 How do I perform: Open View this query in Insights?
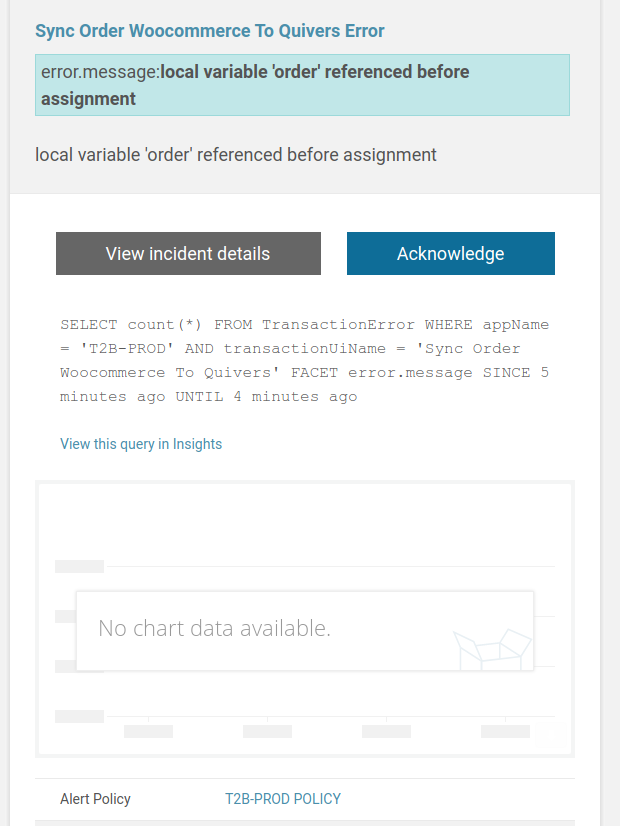click(x=141, y=444)
